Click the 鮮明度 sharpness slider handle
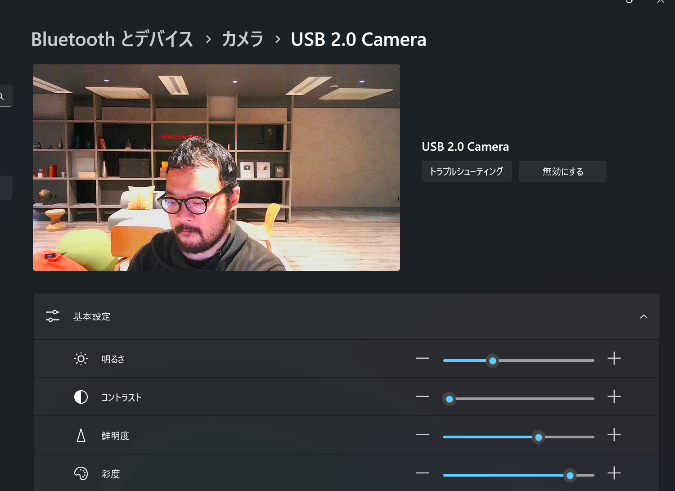675x491 pixels. click(539, 437)
